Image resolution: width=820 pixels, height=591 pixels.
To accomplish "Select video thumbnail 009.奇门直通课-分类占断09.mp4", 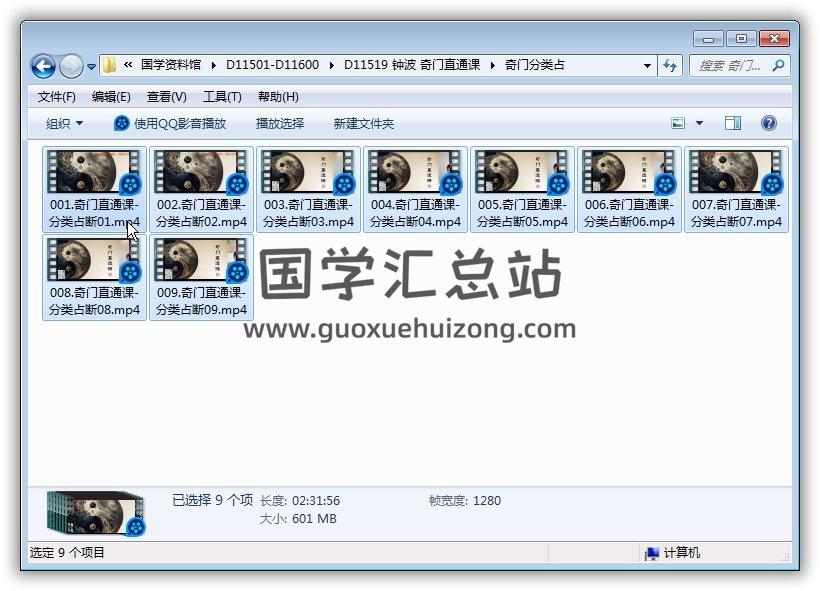I will (201, 260).
